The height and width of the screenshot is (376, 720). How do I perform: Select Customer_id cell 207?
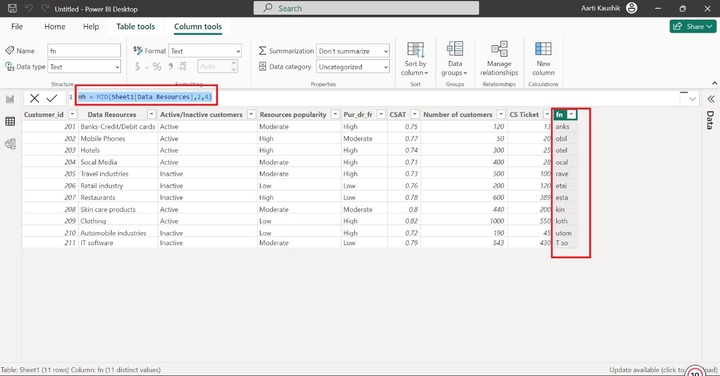pos(50,197)
